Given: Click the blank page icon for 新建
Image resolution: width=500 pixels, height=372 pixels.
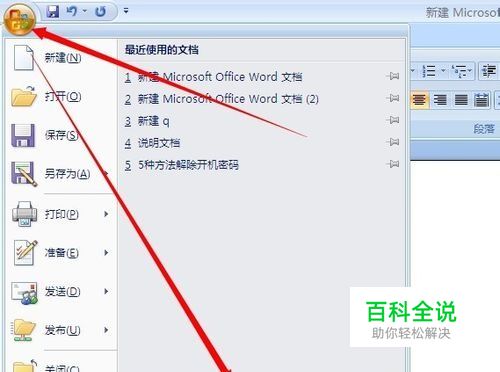Looking at the screenshot, I should click(x=23, y=58).
